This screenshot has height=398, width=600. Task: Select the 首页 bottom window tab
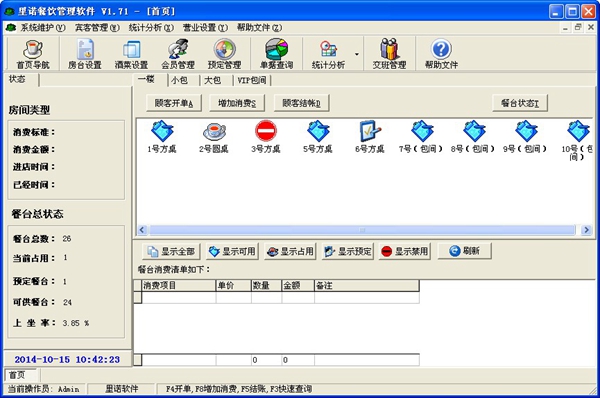pyautogui.click(x=21, y=375)
